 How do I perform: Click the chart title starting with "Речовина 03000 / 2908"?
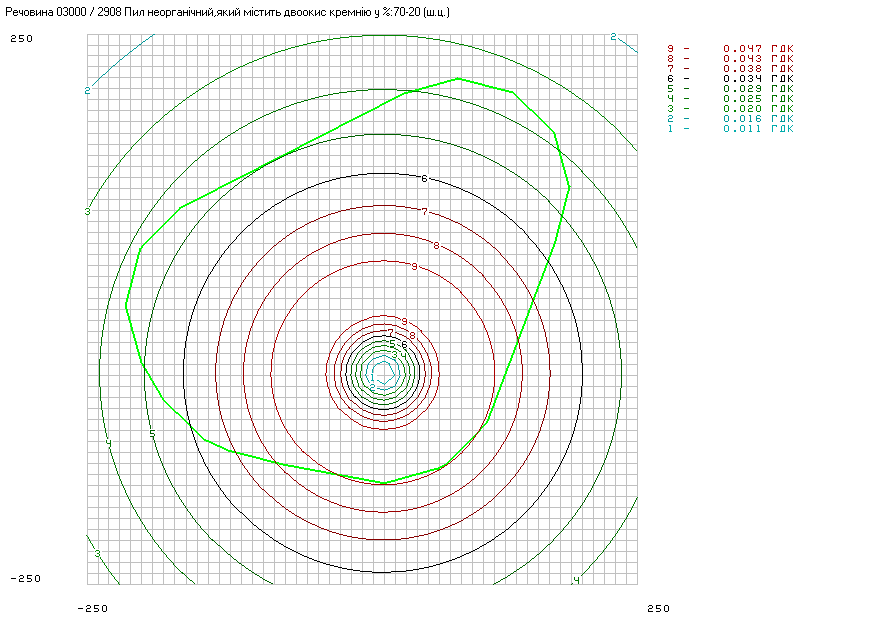click(x=227, y=12)
